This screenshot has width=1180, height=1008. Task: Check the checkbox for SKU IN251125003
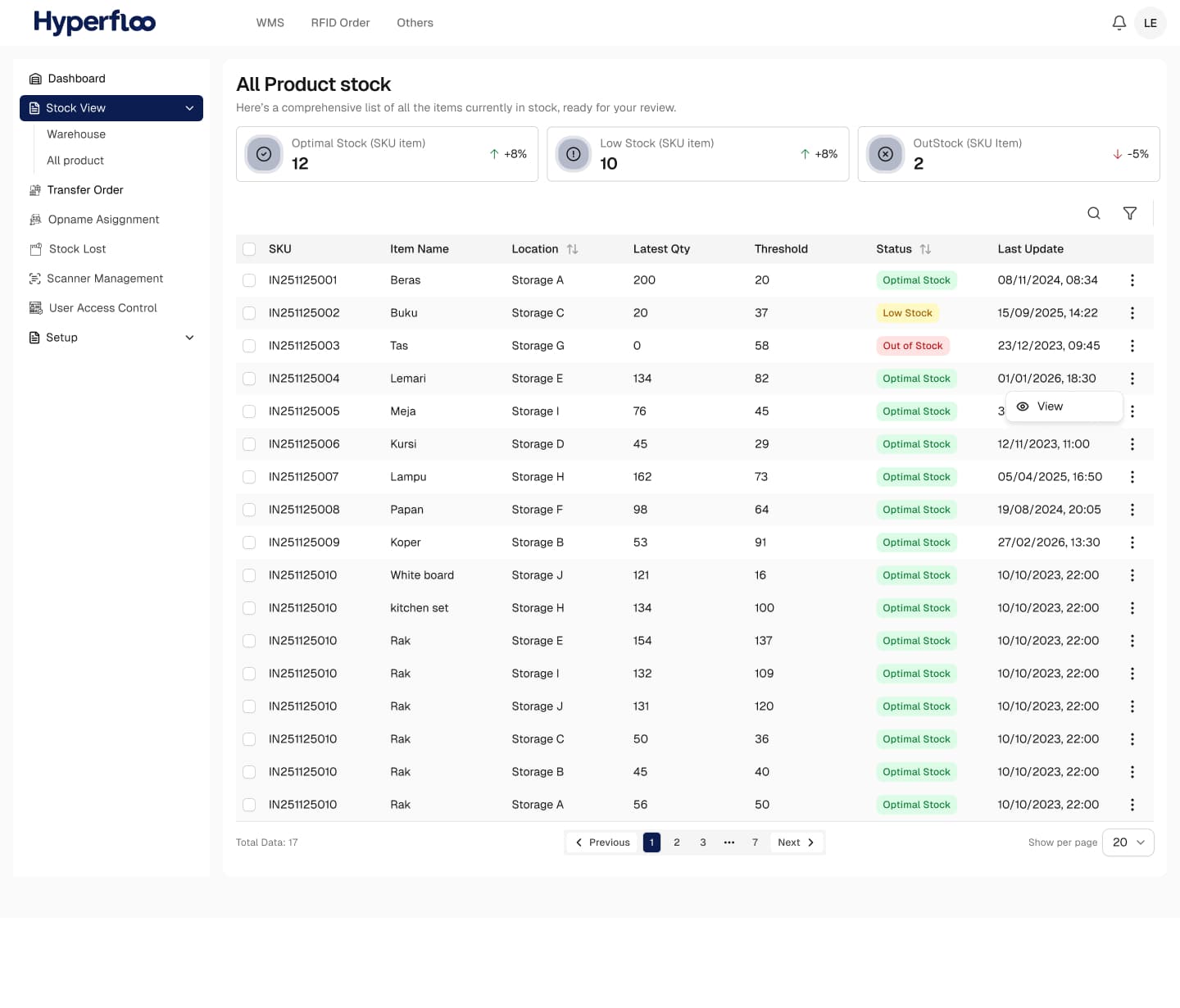(249, 345)
